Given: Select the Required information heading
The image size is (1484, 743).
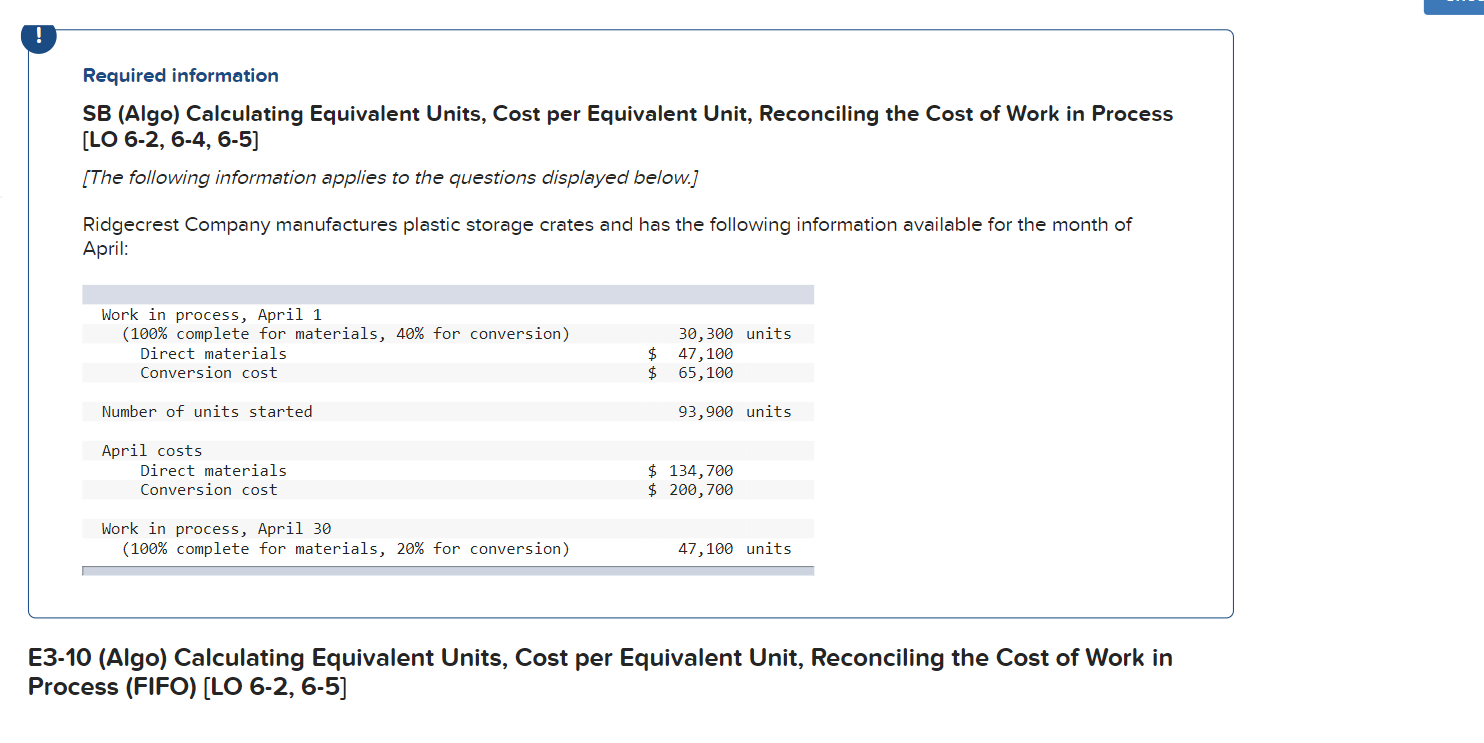Looking at the screenshot, I should click(180, 75).
